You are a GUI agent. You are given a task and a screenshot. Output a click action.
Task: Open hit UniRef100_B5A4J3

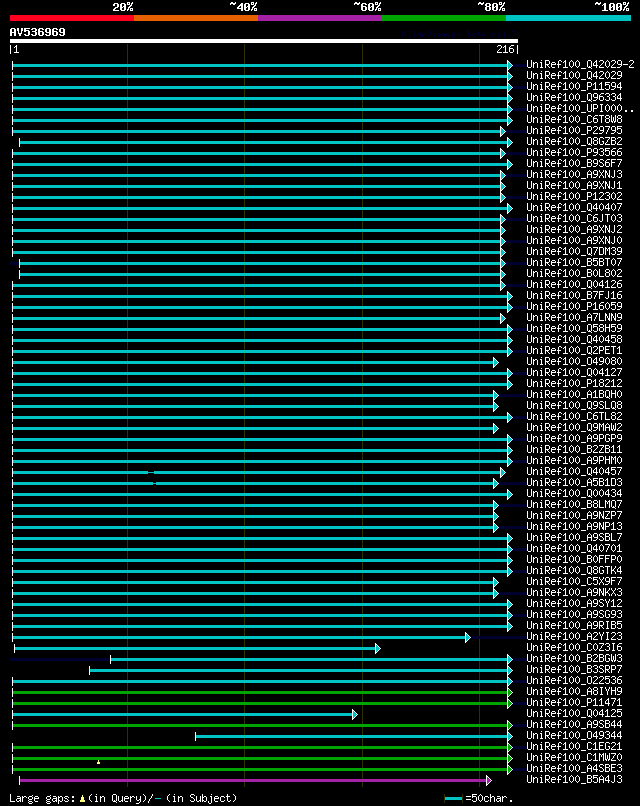pos(574,780)
